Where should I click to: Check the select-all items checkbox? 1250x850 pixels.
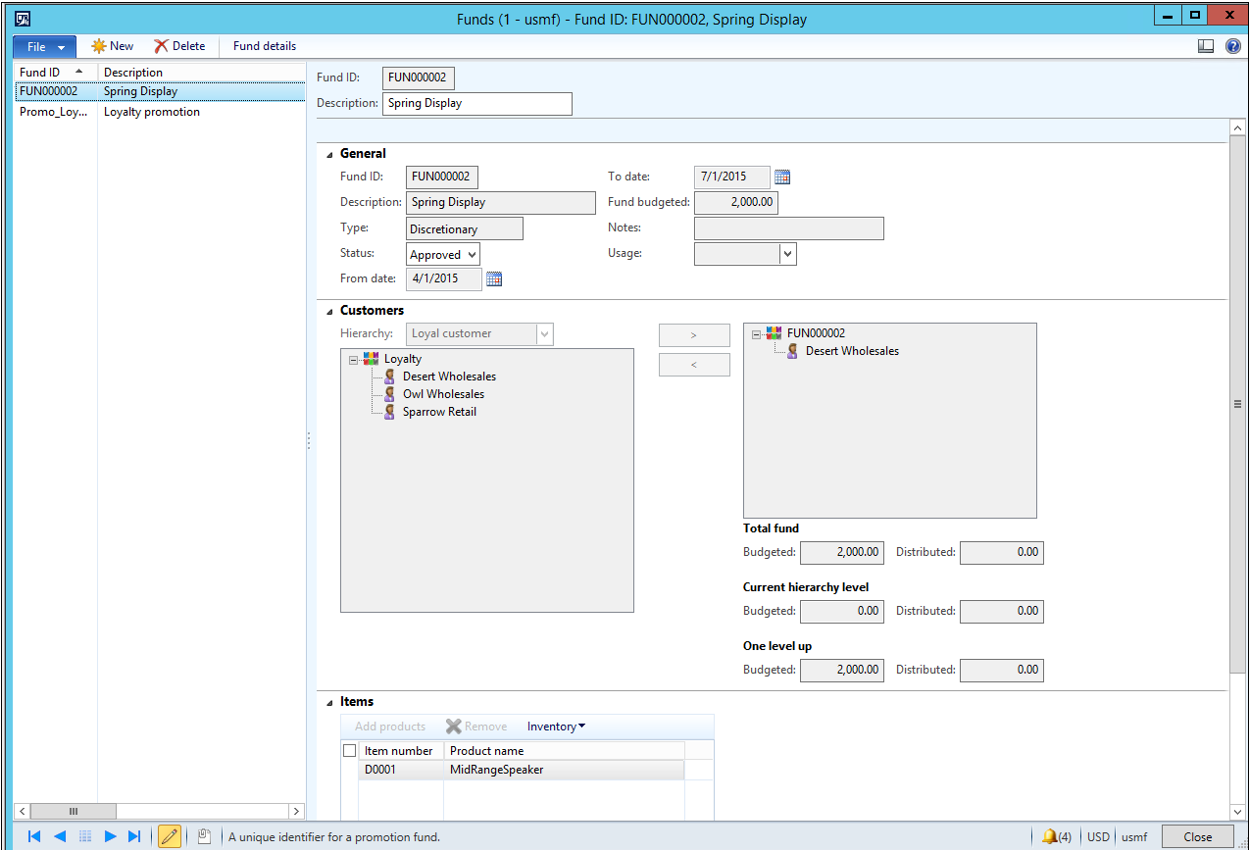349,750
